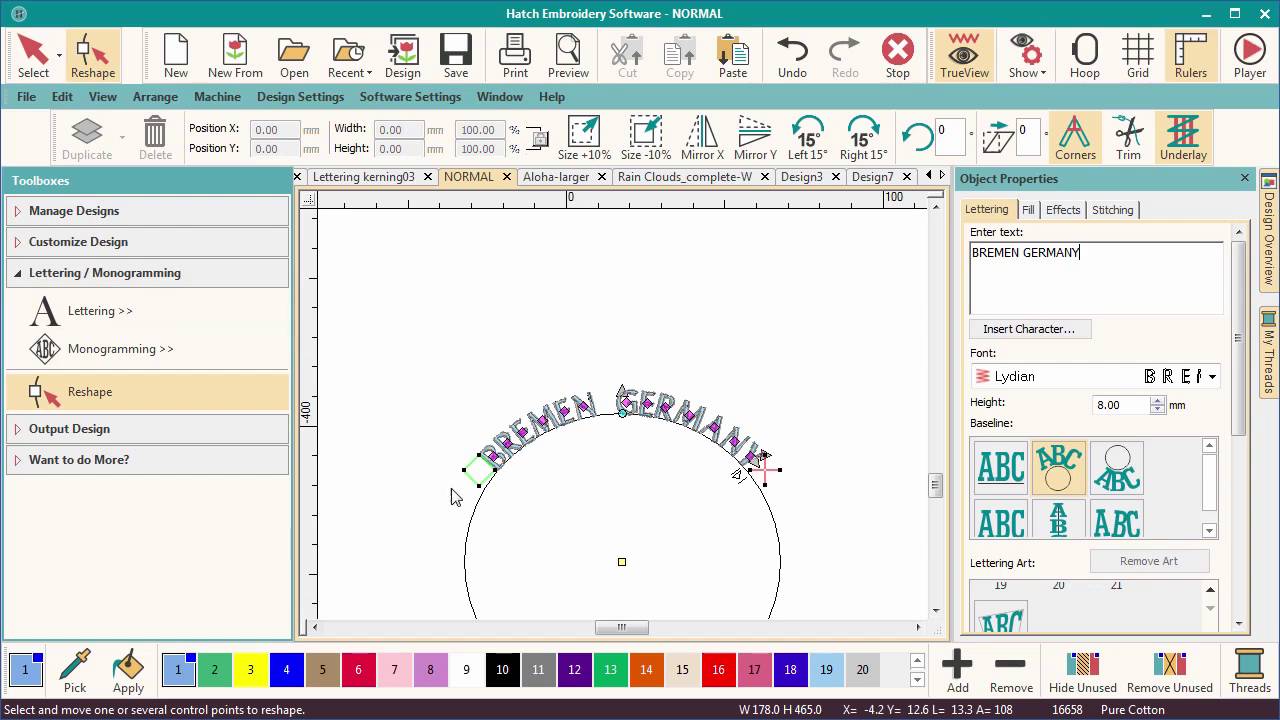
Task: Toggle the Grid display
Action: (x=1138, y=55)
